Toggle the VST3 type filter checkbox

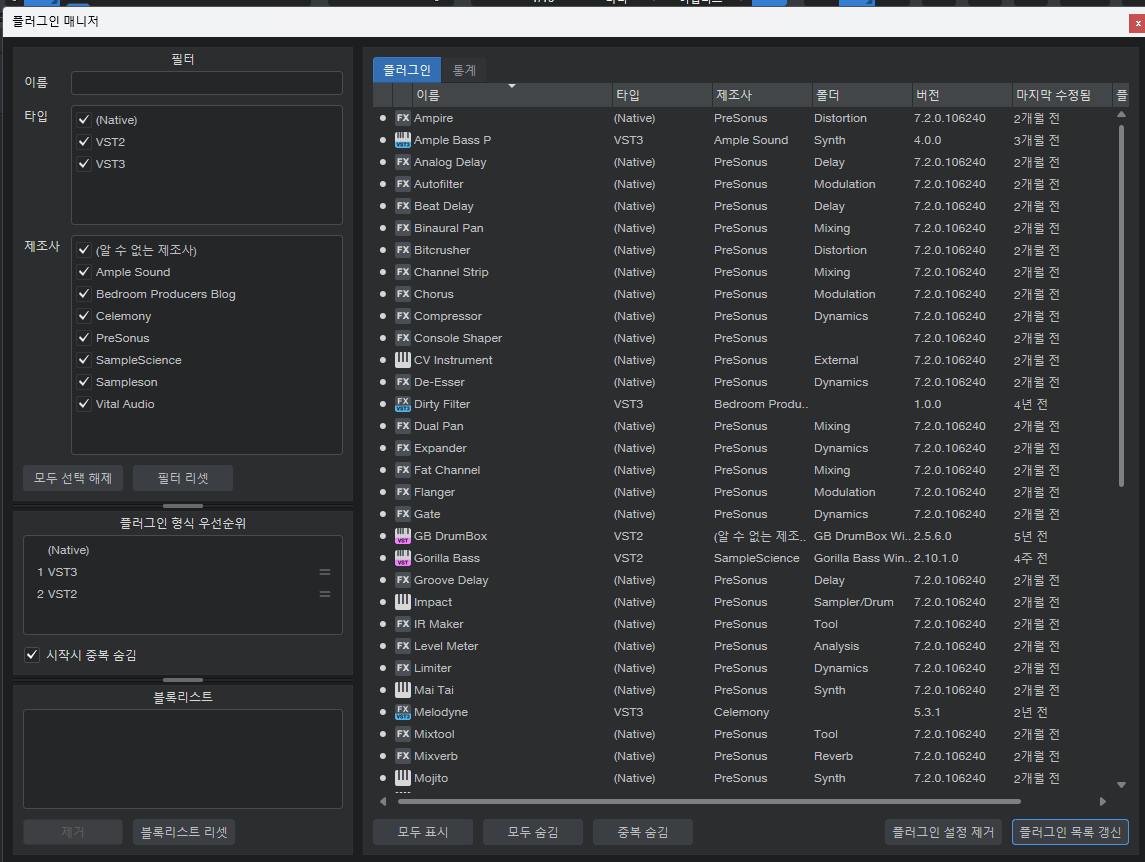coord(84,164)
